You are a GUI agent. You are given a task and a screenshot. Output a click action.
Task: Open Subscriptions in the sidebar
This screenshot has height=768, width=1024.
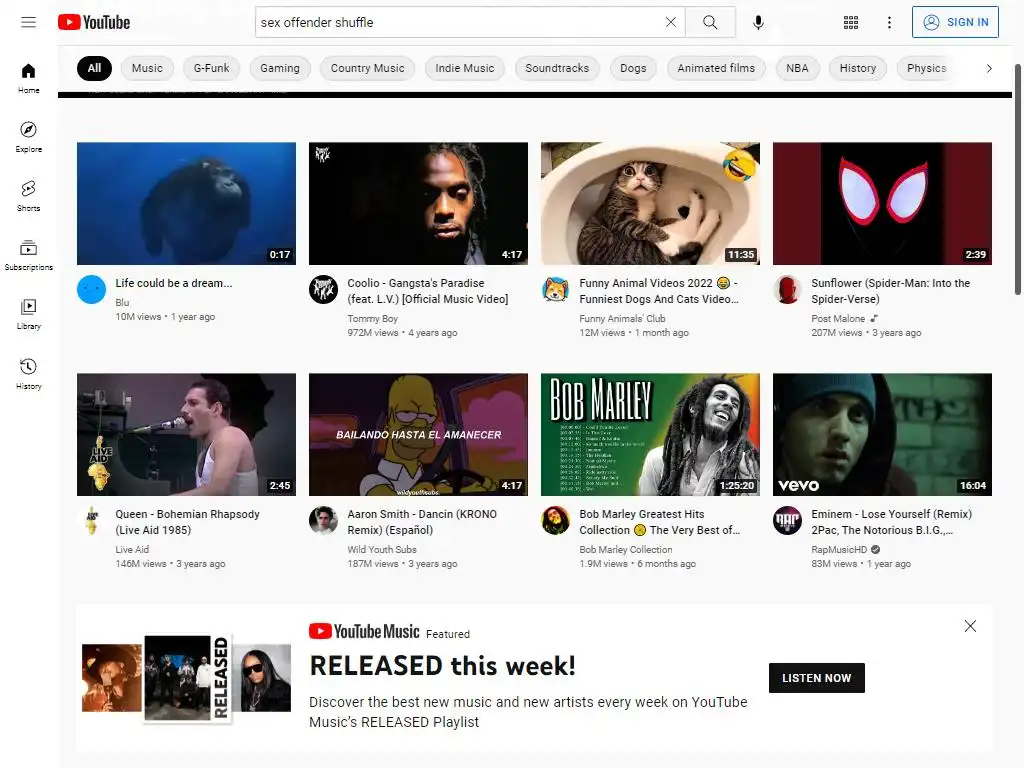tap(29, 255)
